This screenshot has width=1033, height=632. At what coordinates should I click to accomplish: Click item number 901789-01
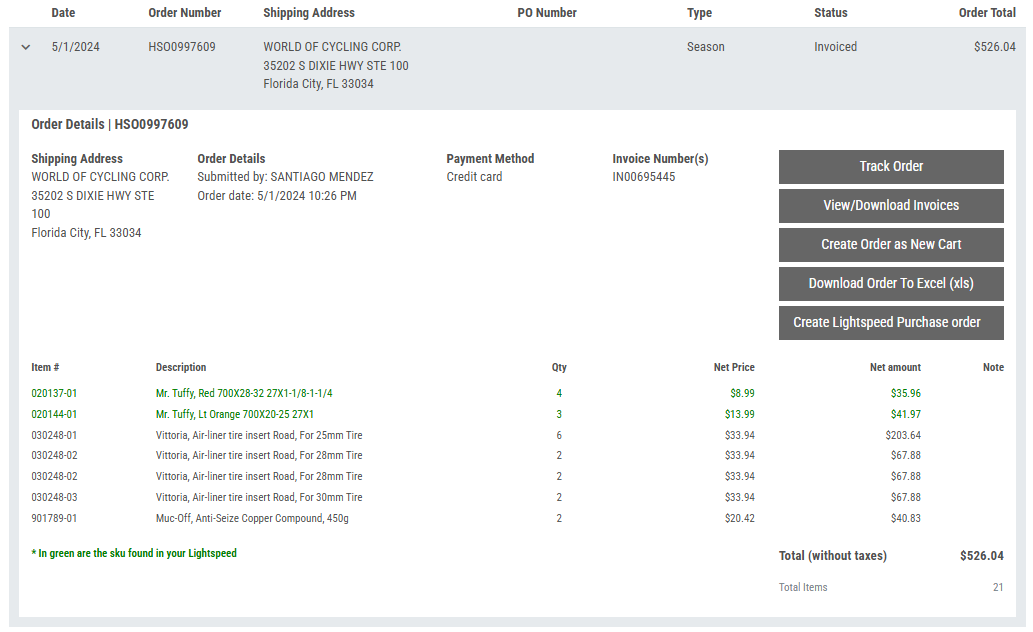click(x=54, y=518)
